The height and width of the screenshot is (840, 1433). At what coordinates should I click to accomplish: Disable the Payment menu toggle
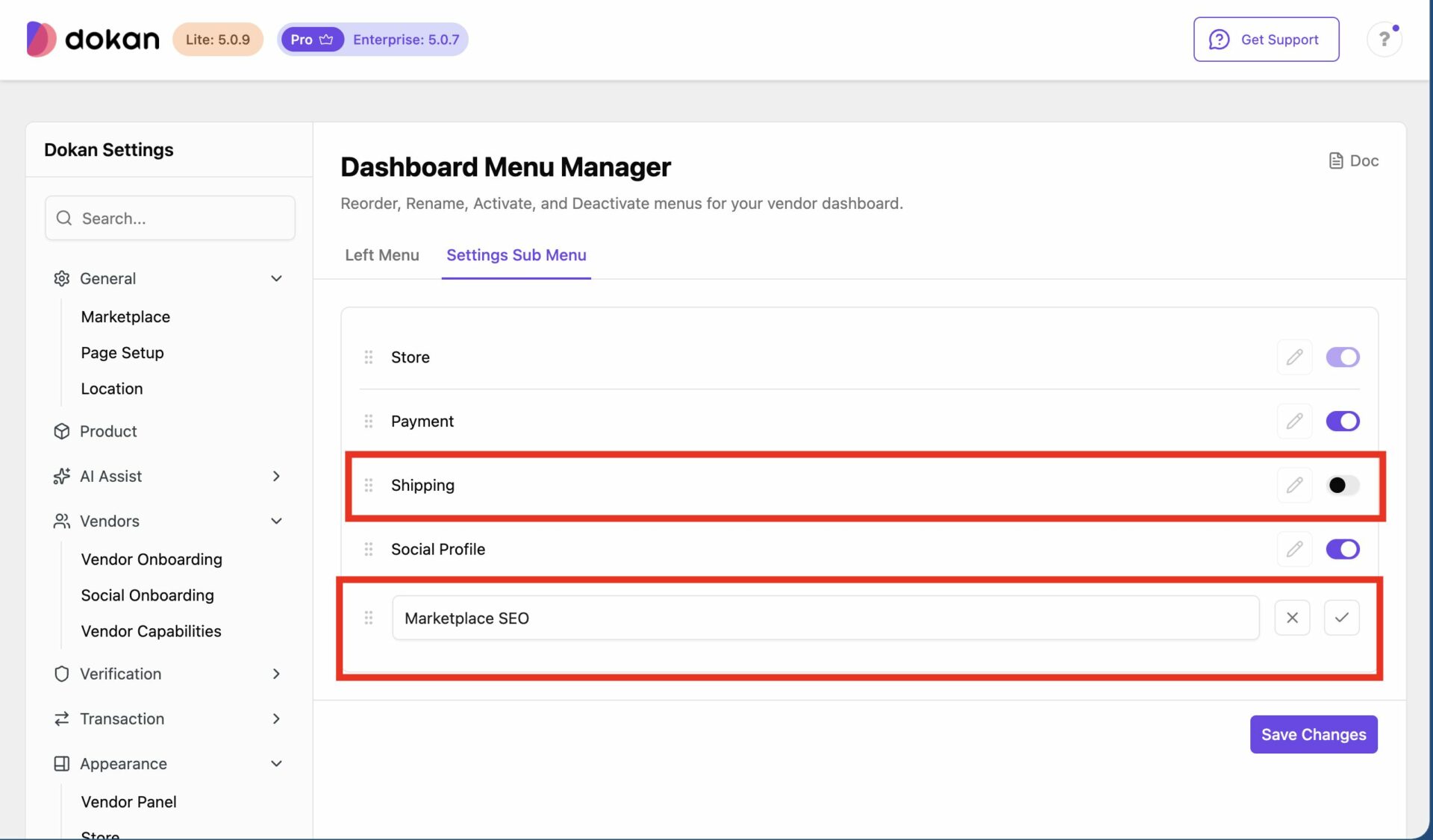click(x=1342, y=421)
